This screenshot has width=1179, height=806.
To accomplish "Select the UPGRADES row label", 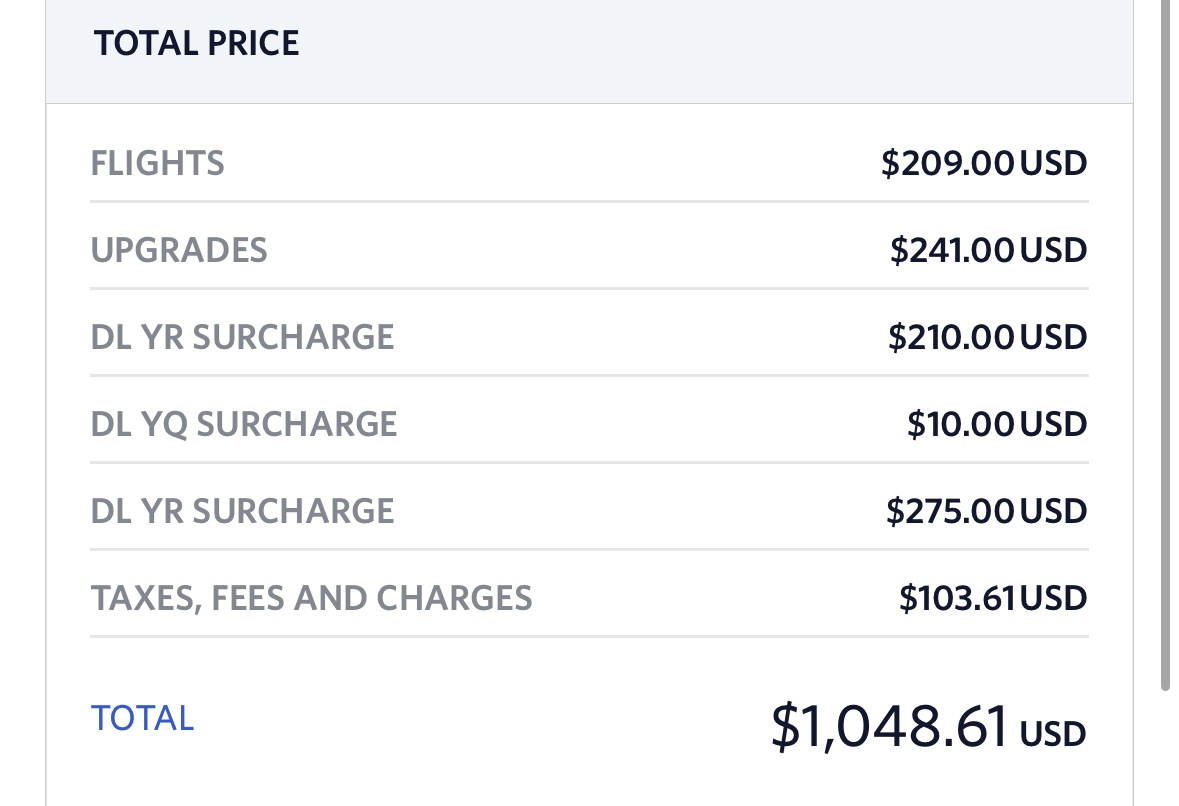I will [x=179, y=250].
